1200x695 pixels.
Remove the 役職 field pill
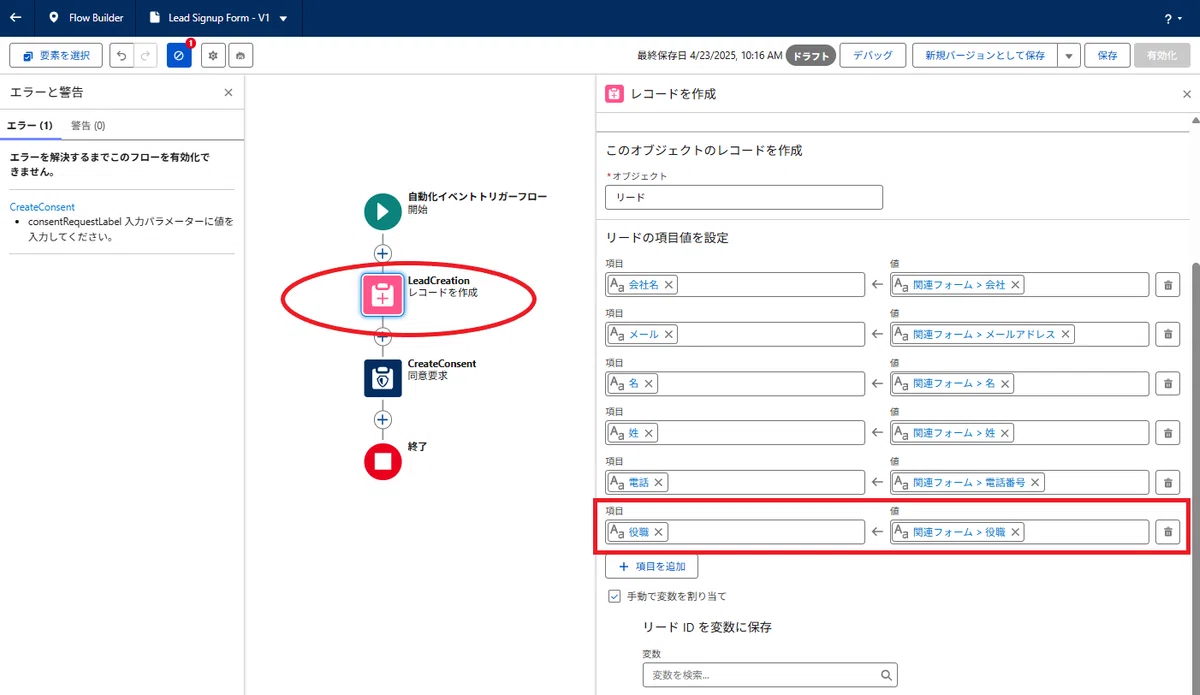(659, 532)
